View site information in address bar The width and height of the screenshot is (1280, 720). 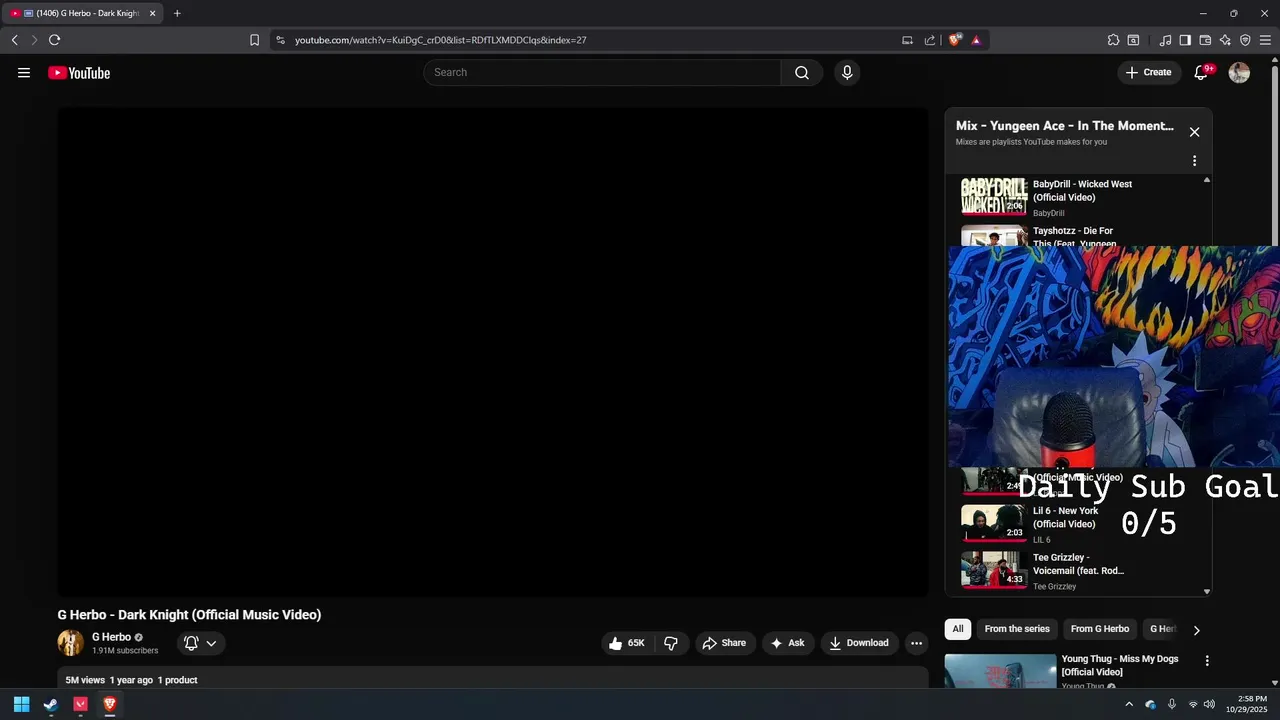tap(280, 40)
